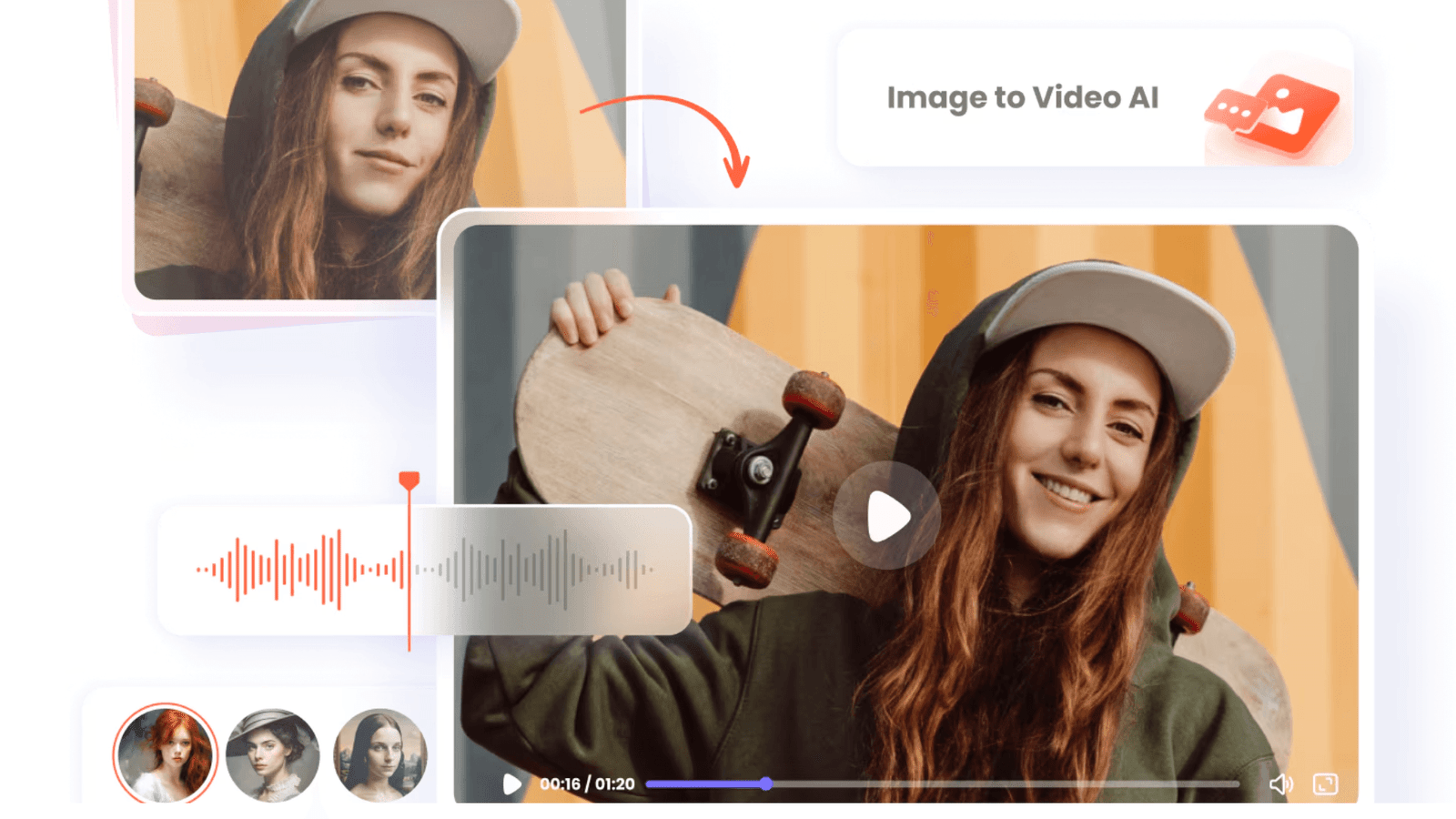
Task: Mute the video with the speaker icon
Action: coord(1280,784)
